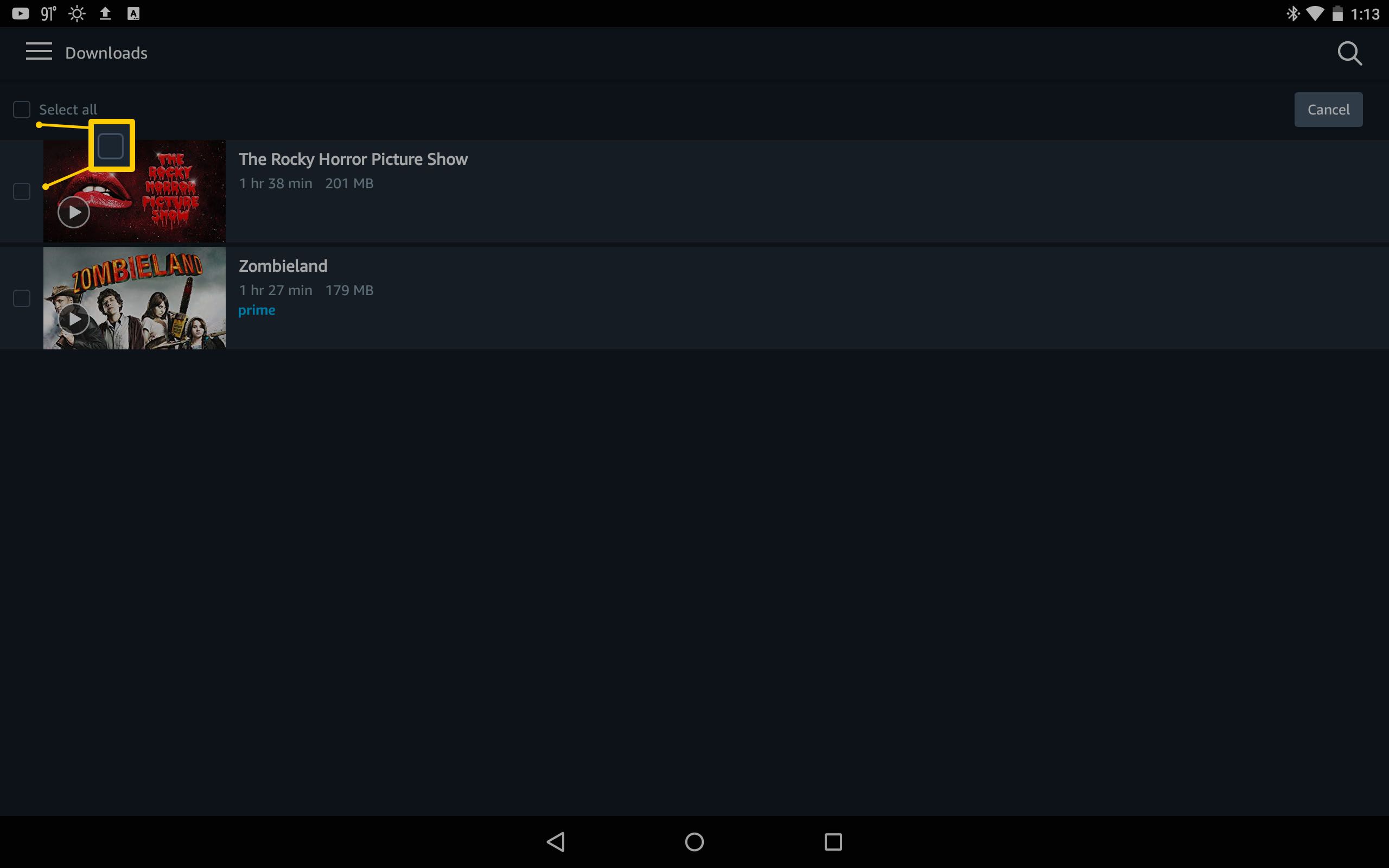Viewport: 1389px width, 868px height.
Task: Select the checkbox for Rocky Horror
Action: coord(21,191)
